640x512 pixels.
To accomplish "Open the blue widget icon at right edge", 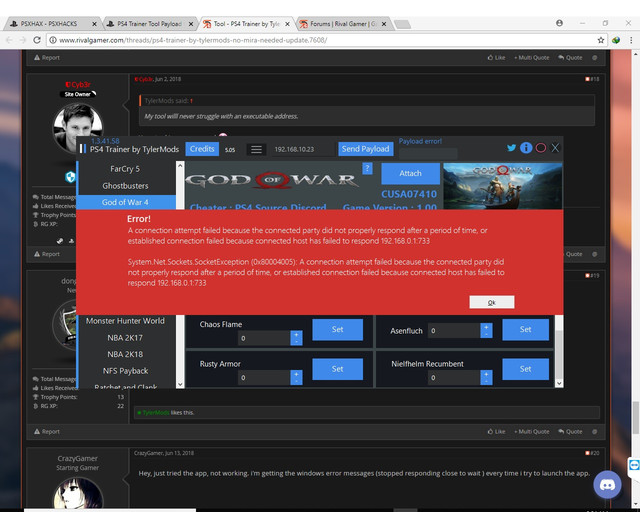I will pos(634,465).
